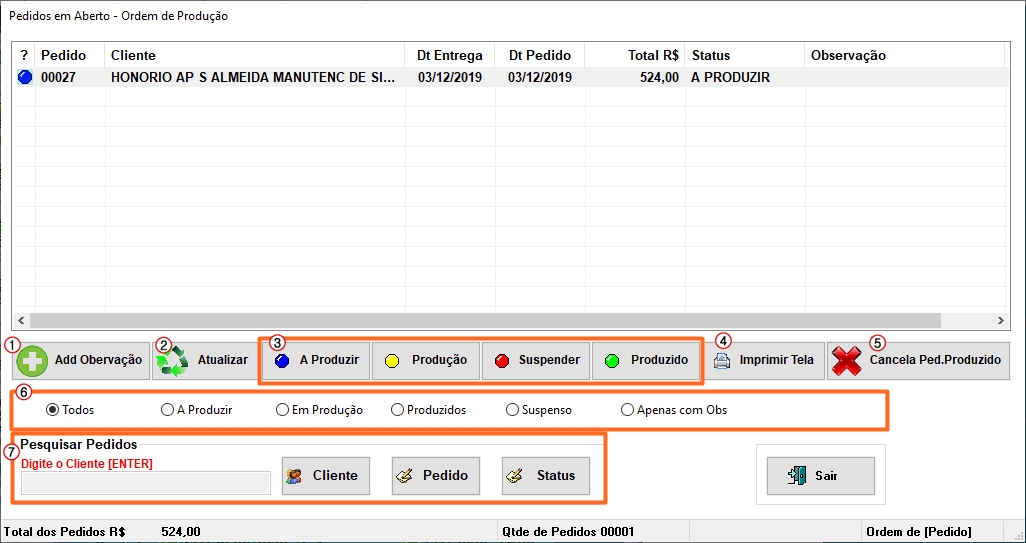Click the Status search button

pos(545,476)
